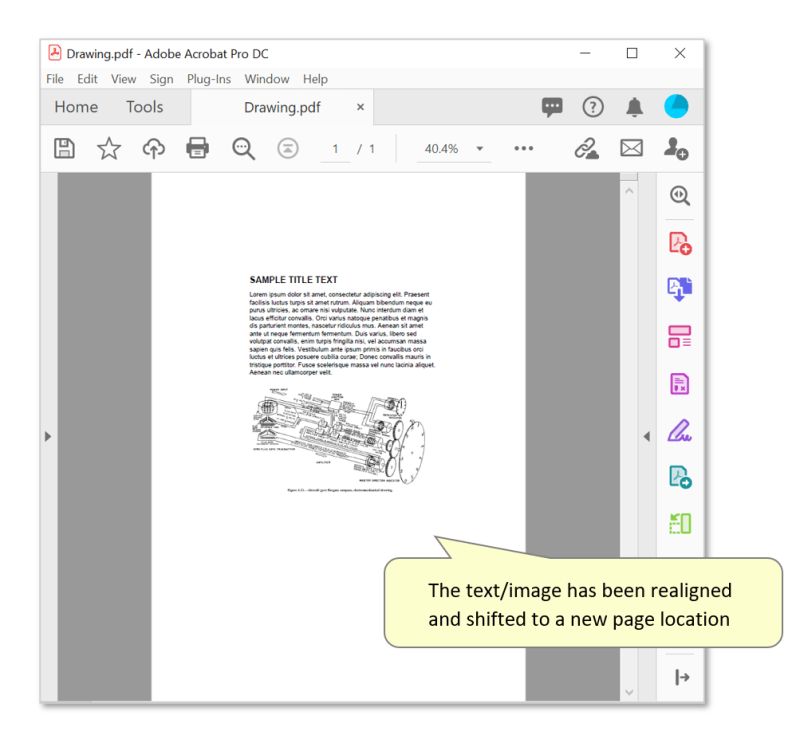Expand the left navigation pane arrow
This screenshot has width=800, height=747.
(x=48, y=435)
